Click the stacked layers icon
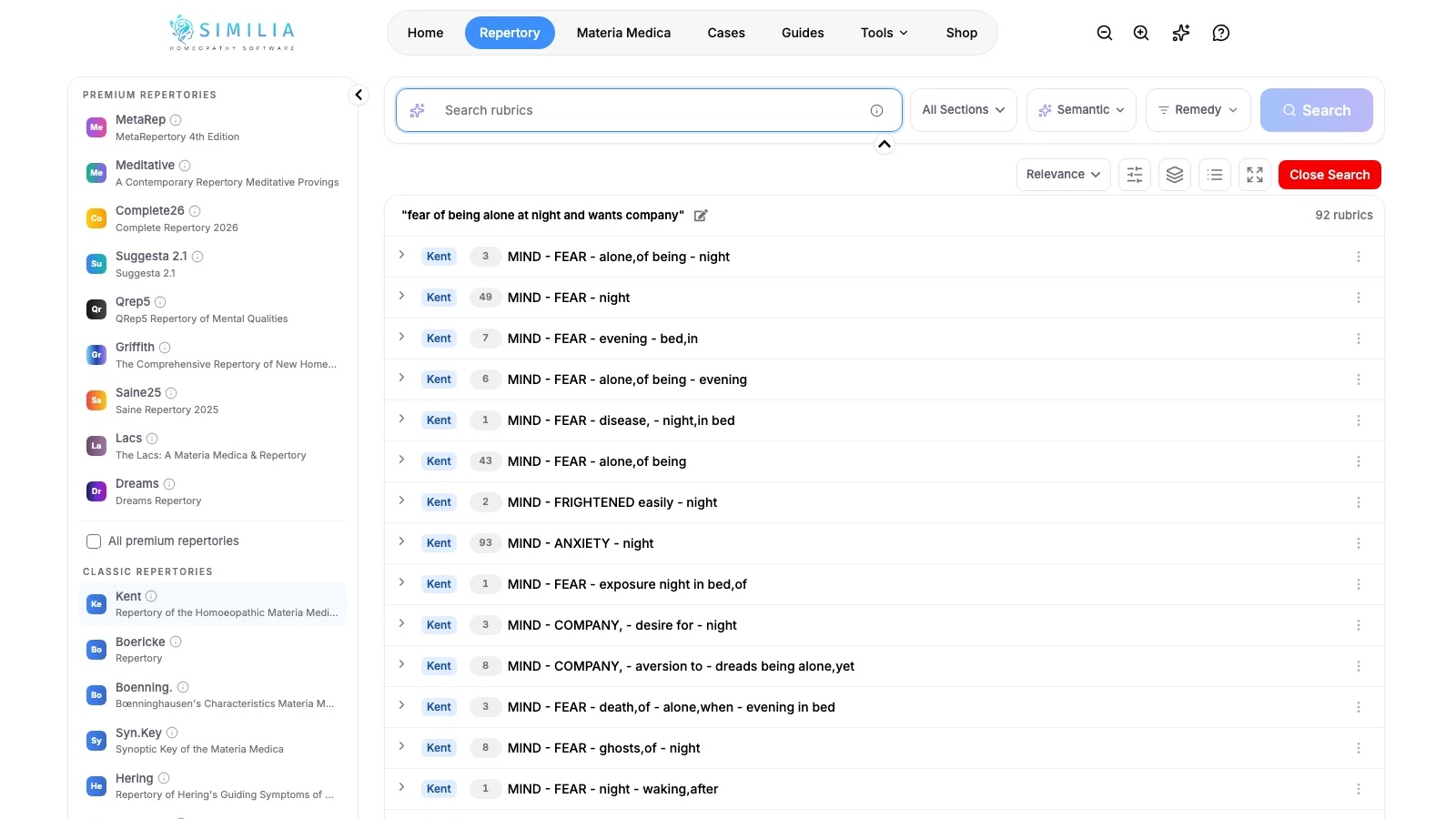This screenshot has height=819, width=1456. 1175,175
